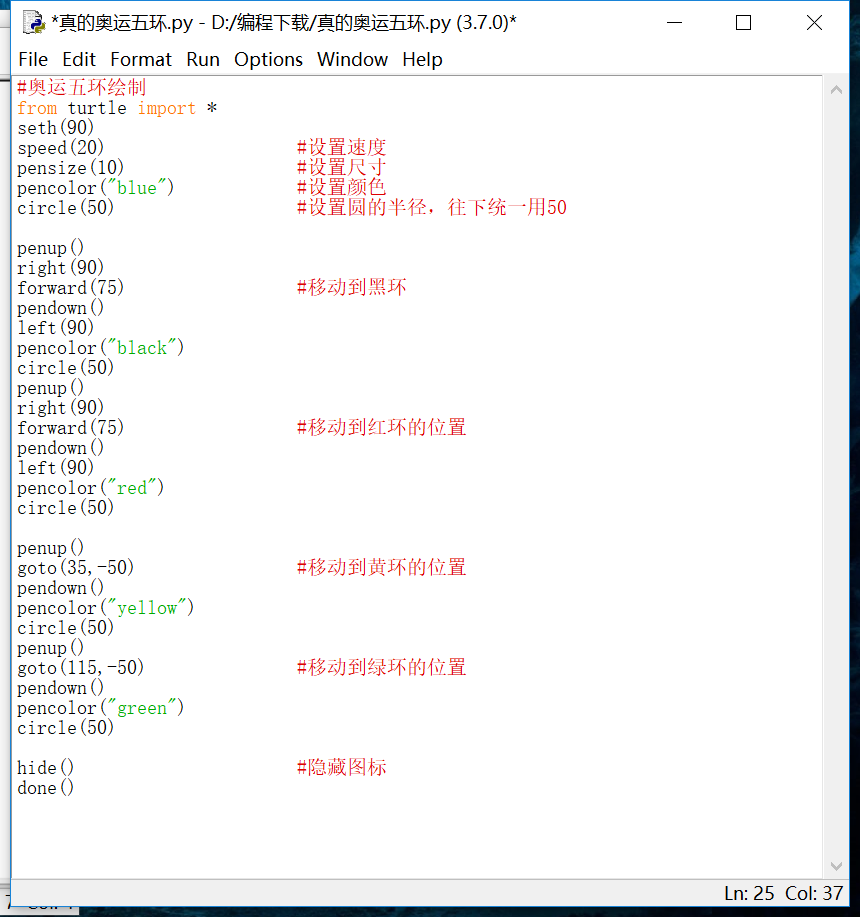This screenshot has width=860, height=917.
Task: Click the pencolor("blue") code line
Action: (98, 187)
